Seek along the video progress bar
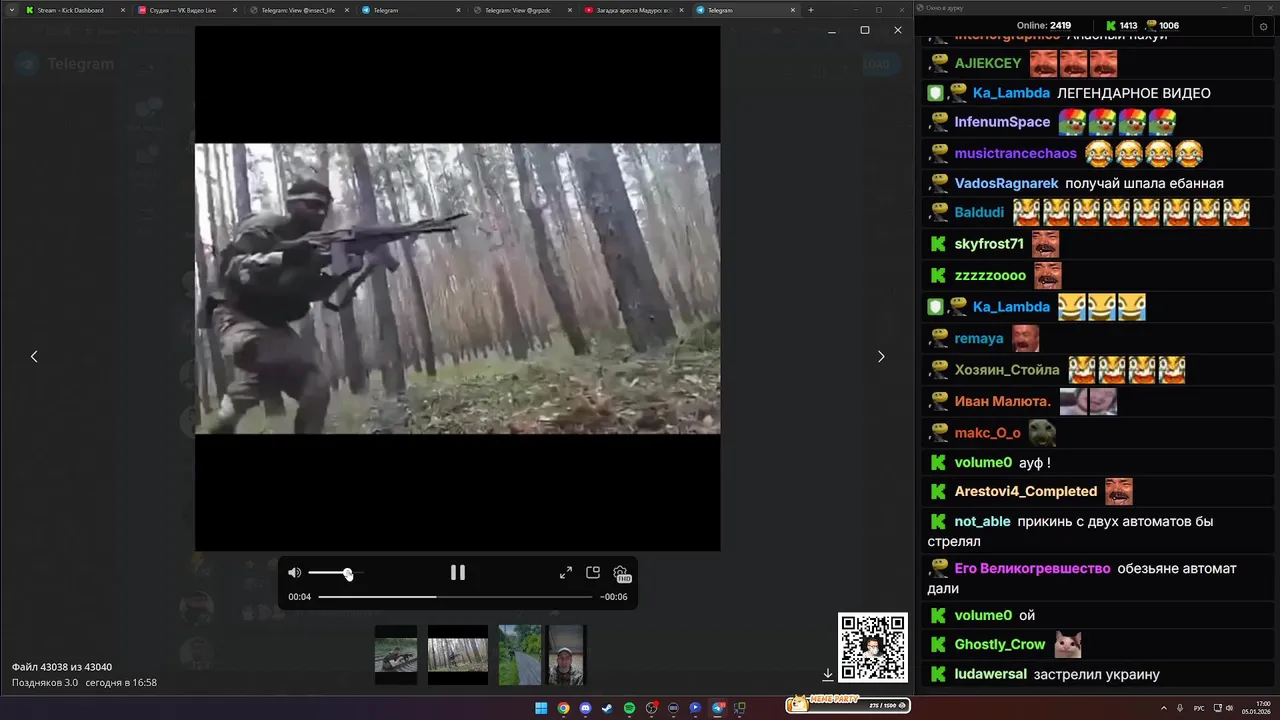1280x720 pixels. tap(455, 597)
